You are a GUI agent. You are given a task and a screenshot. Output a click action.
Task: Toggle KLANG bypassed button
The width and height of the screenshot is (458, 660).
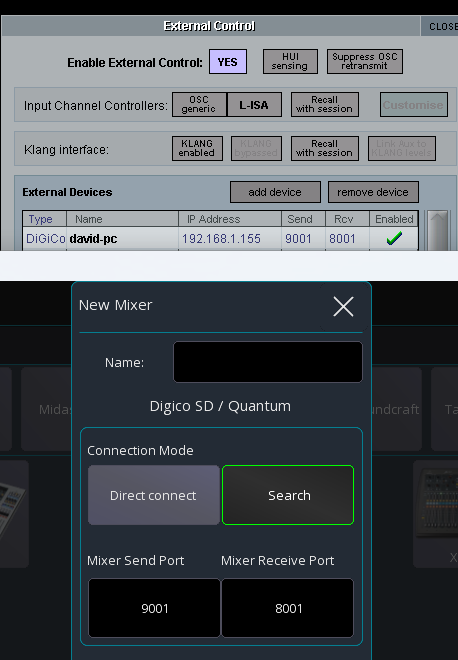coord(256,148)
